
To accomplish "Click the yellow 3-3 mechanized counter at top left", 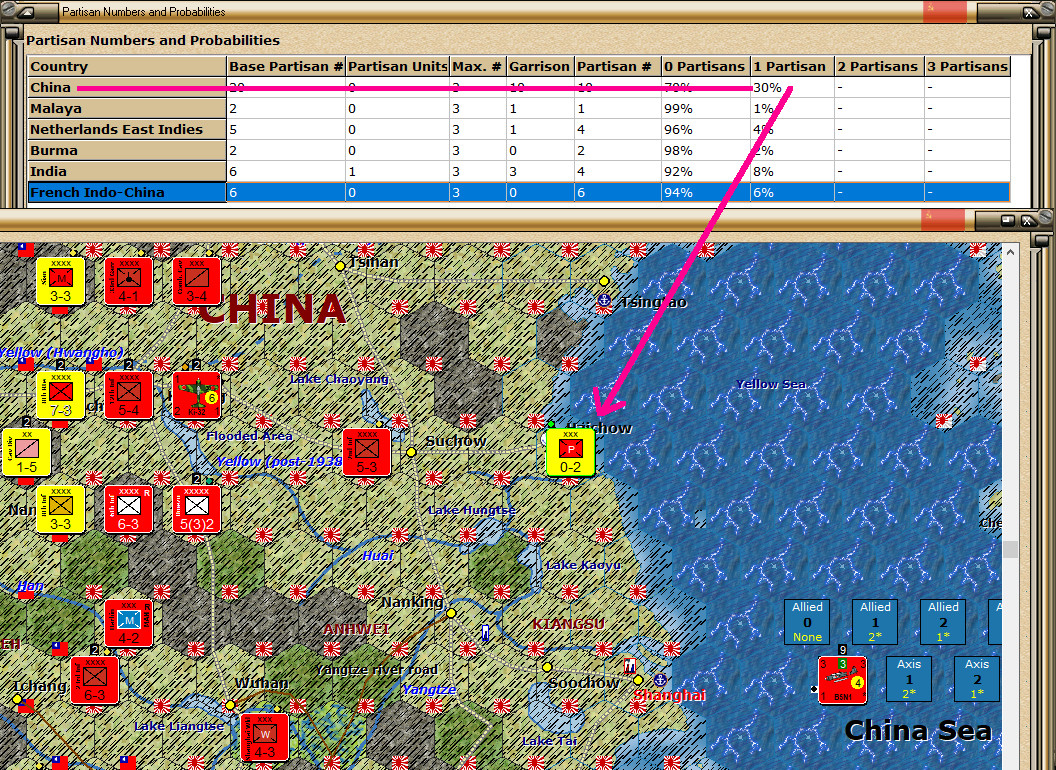I will coord(61,281).
